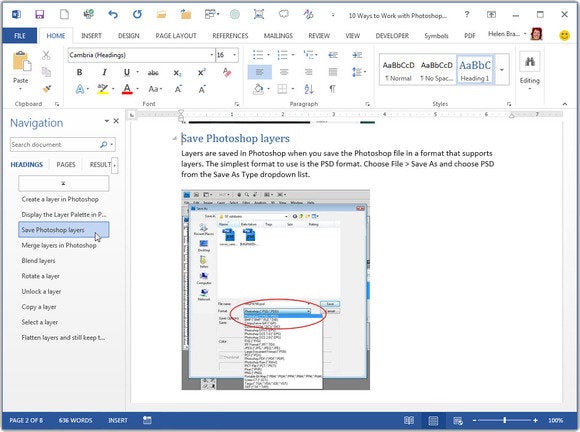The width and height of the screenshot is (580, 432).
Task: Open the Change Case Aa dropdown
Action: 155,89
